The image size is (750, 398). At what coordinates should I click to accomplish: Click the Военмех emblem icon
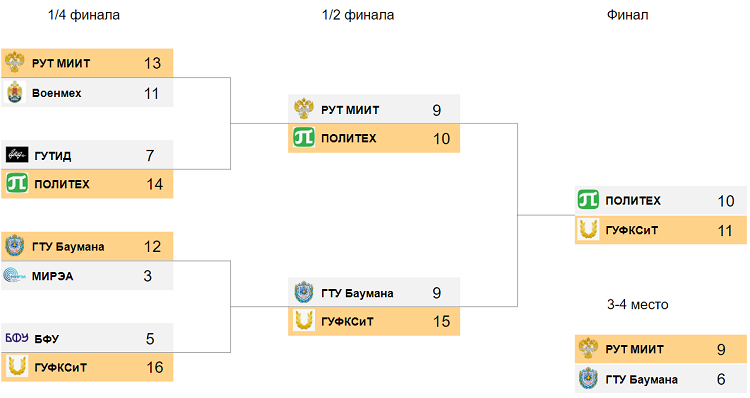pos(15,92)
